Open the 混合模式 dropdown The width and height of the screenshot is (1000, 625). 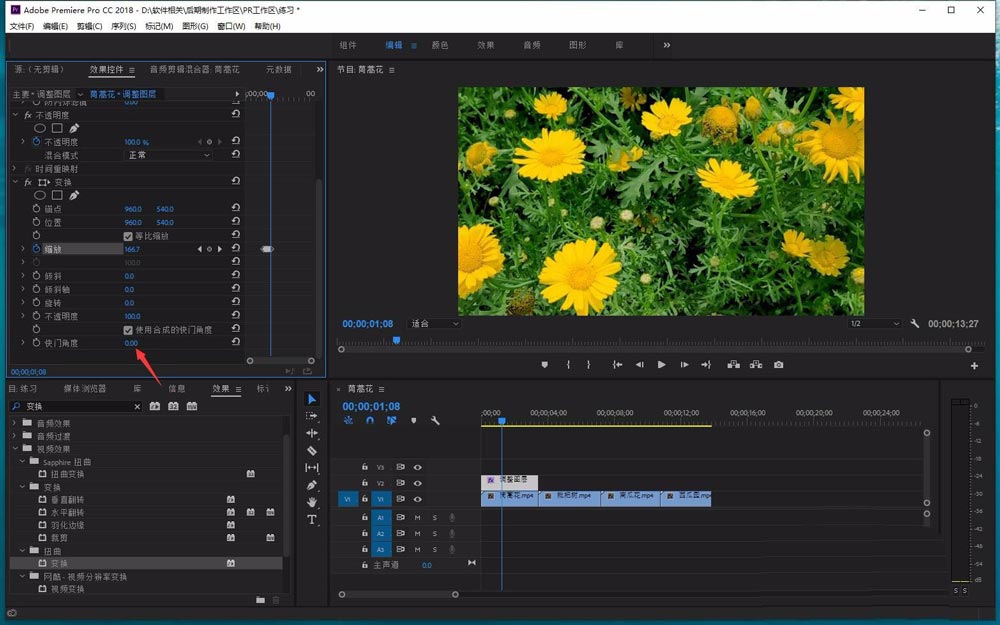(x=168, y=155)
